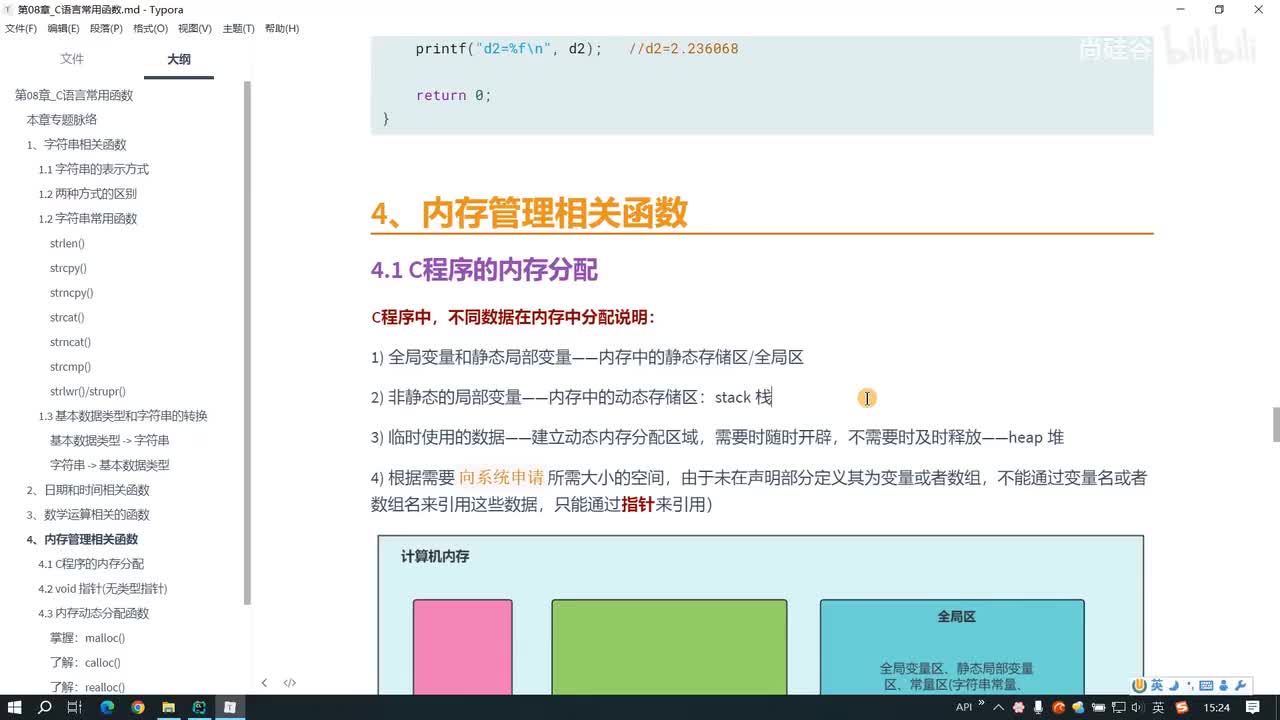Open soft keyboard on IME bar
The height and width of the screenshot is (720, 1280).
tap(1206, 685)
